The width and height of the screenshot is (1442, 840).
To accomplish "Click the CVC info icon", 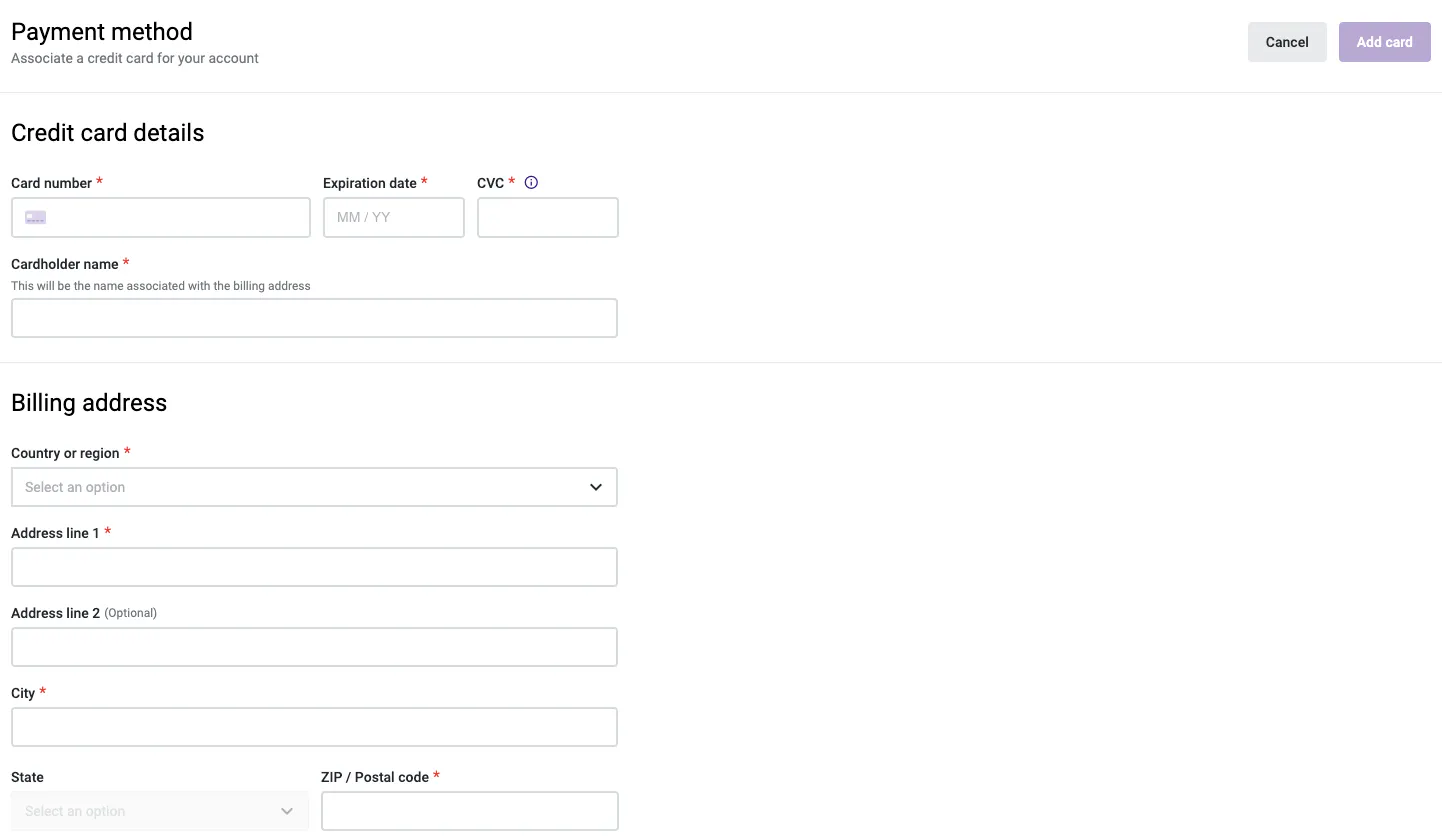I will pyautogui.click(x=531, y=183).
